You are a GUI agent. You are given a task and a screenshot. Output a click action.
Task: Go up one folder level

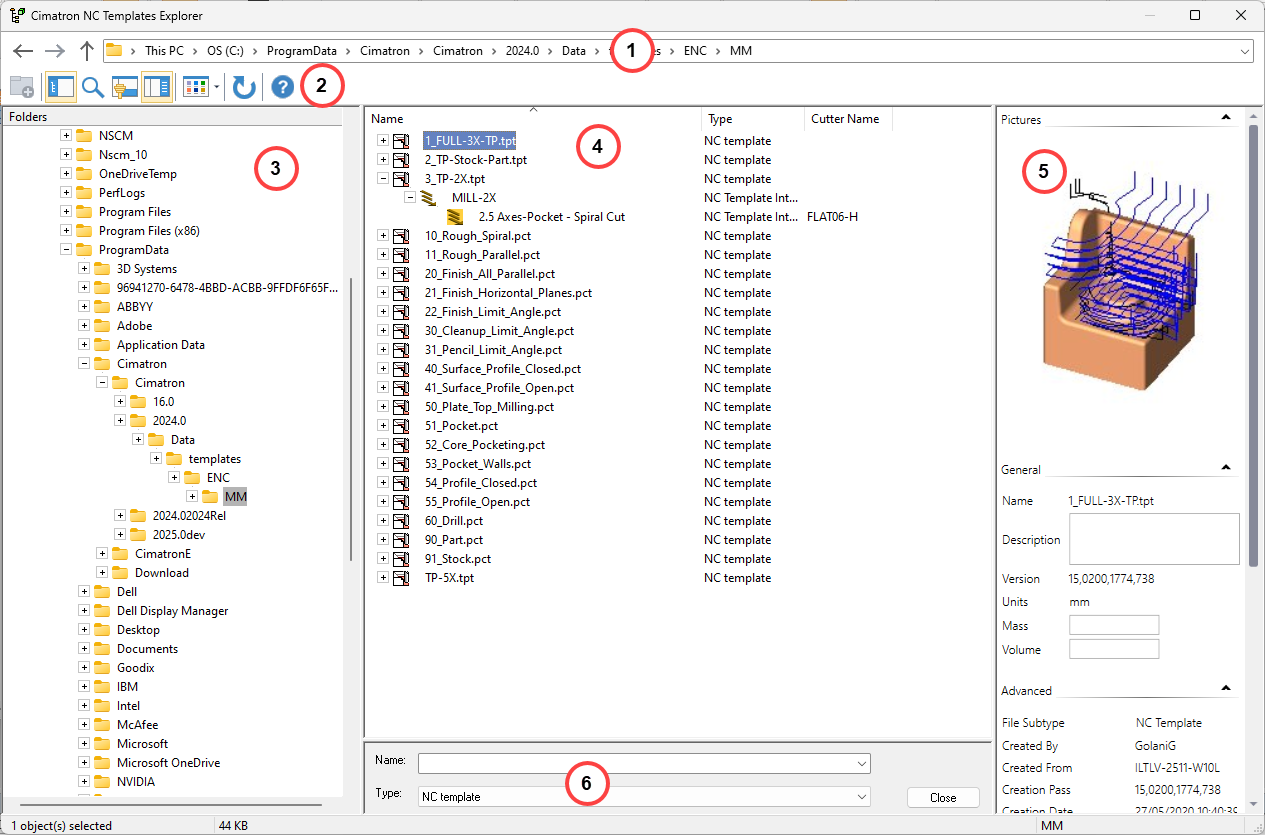tap(87, 51)
